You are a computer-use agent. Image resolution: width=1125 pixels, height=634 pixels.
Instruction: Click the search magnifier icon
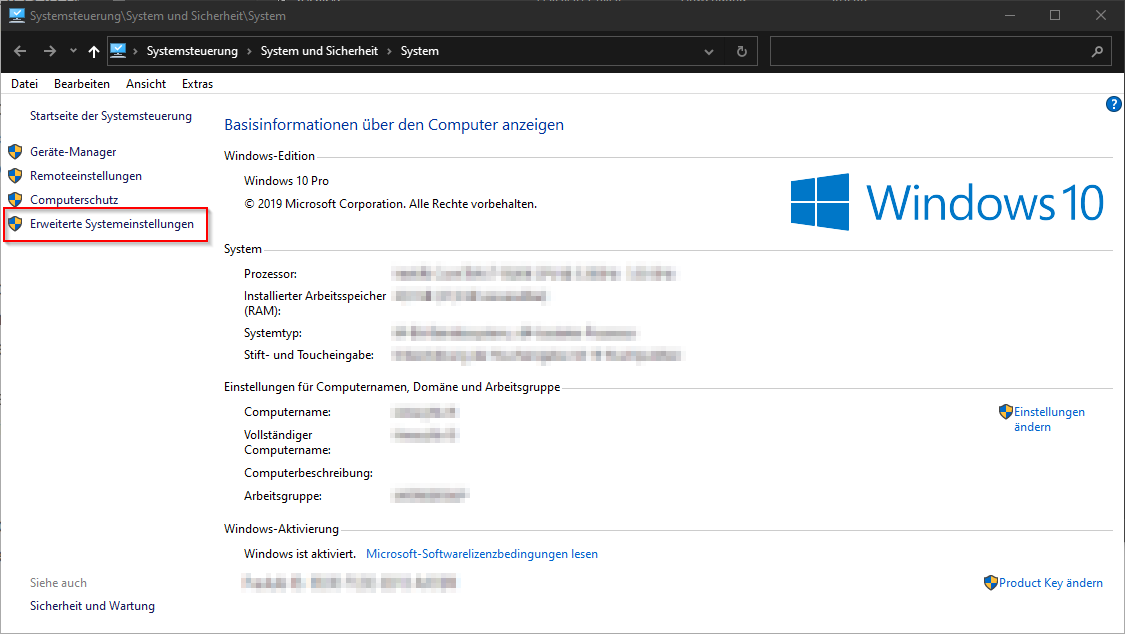point(1097,51)
